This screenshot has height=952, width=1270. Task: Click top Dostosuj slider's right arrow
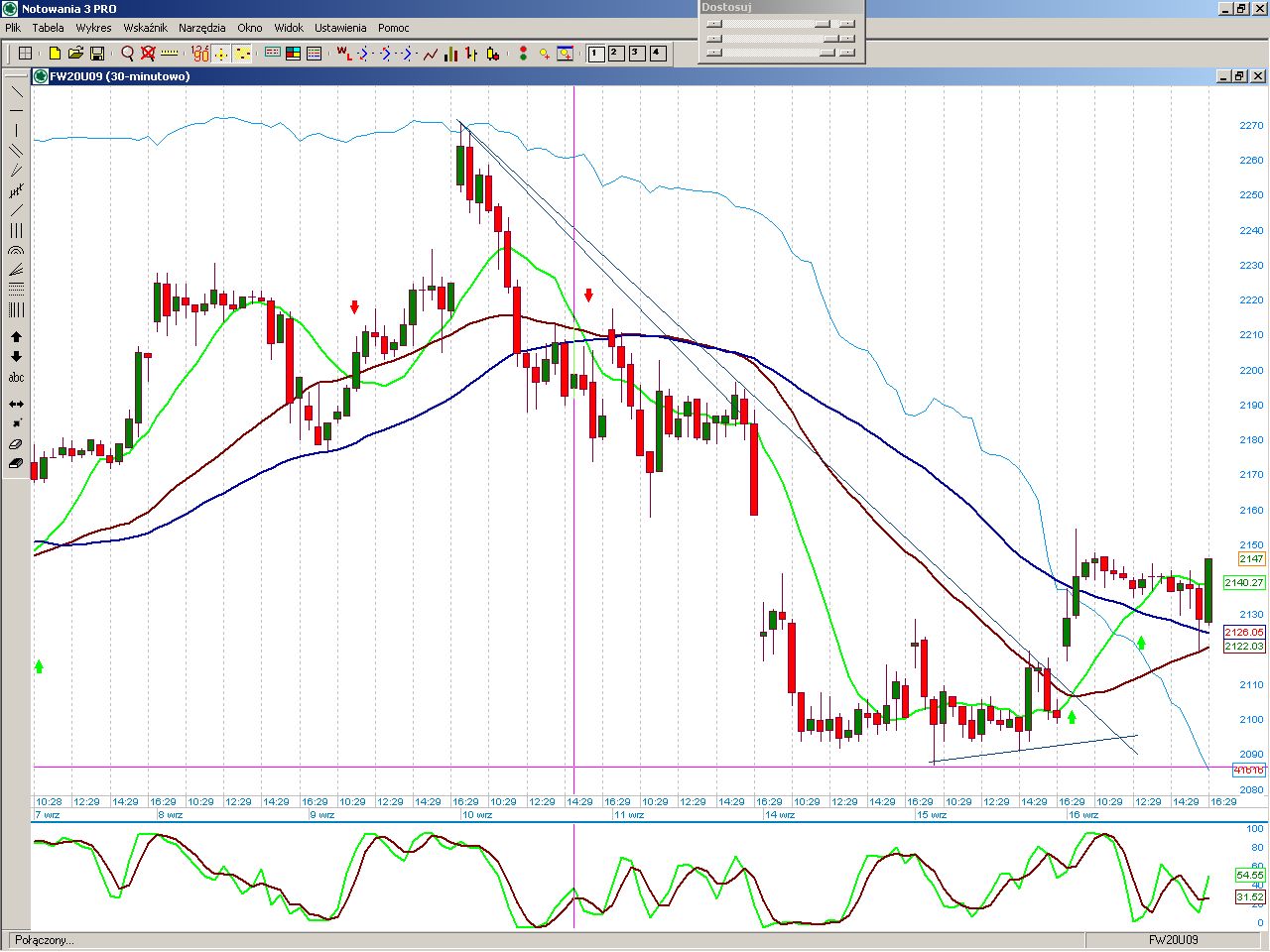846,24
